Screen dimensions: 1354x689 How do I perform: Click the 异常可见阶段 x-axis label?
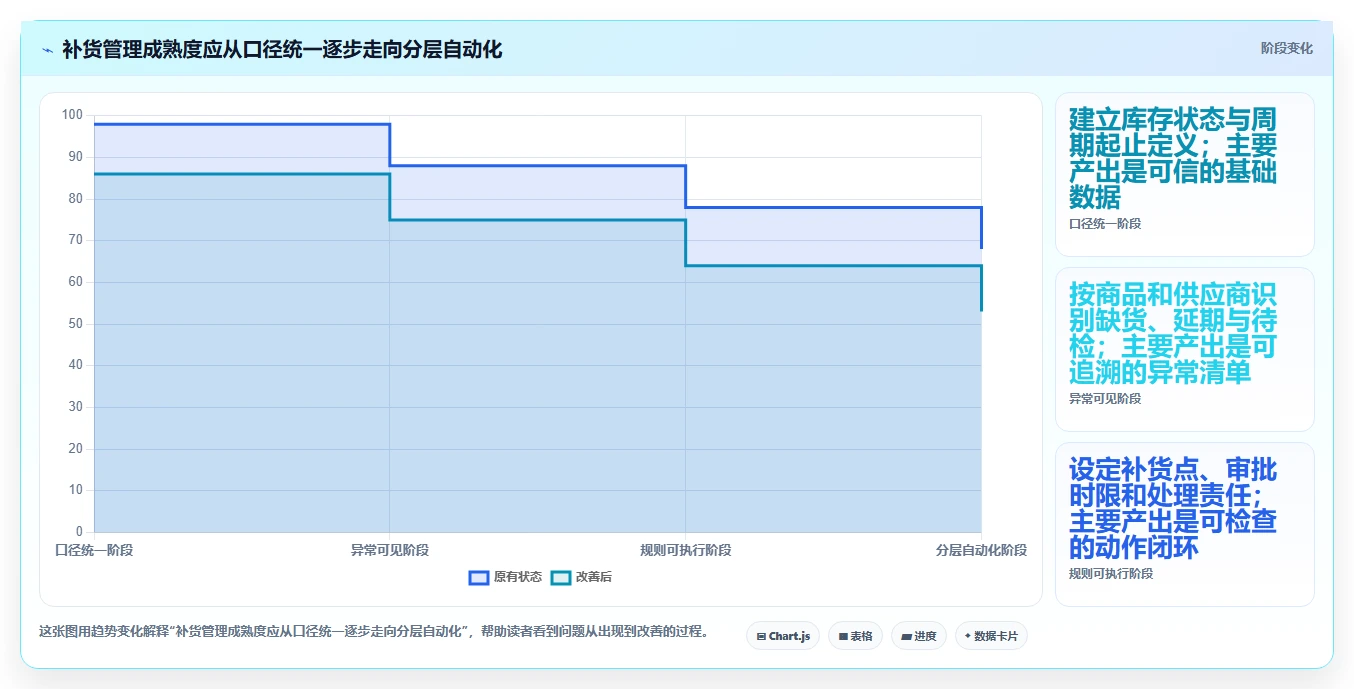(x=390, y=550)
